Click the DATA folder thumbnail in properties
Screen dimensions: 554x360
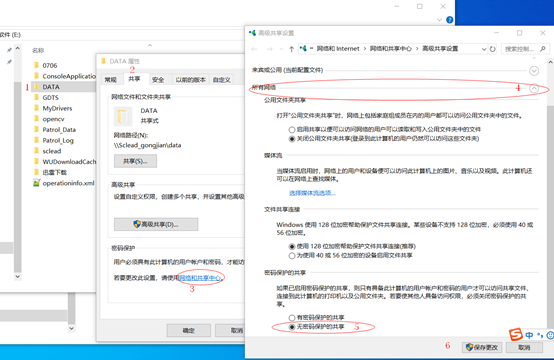(123, 116)
